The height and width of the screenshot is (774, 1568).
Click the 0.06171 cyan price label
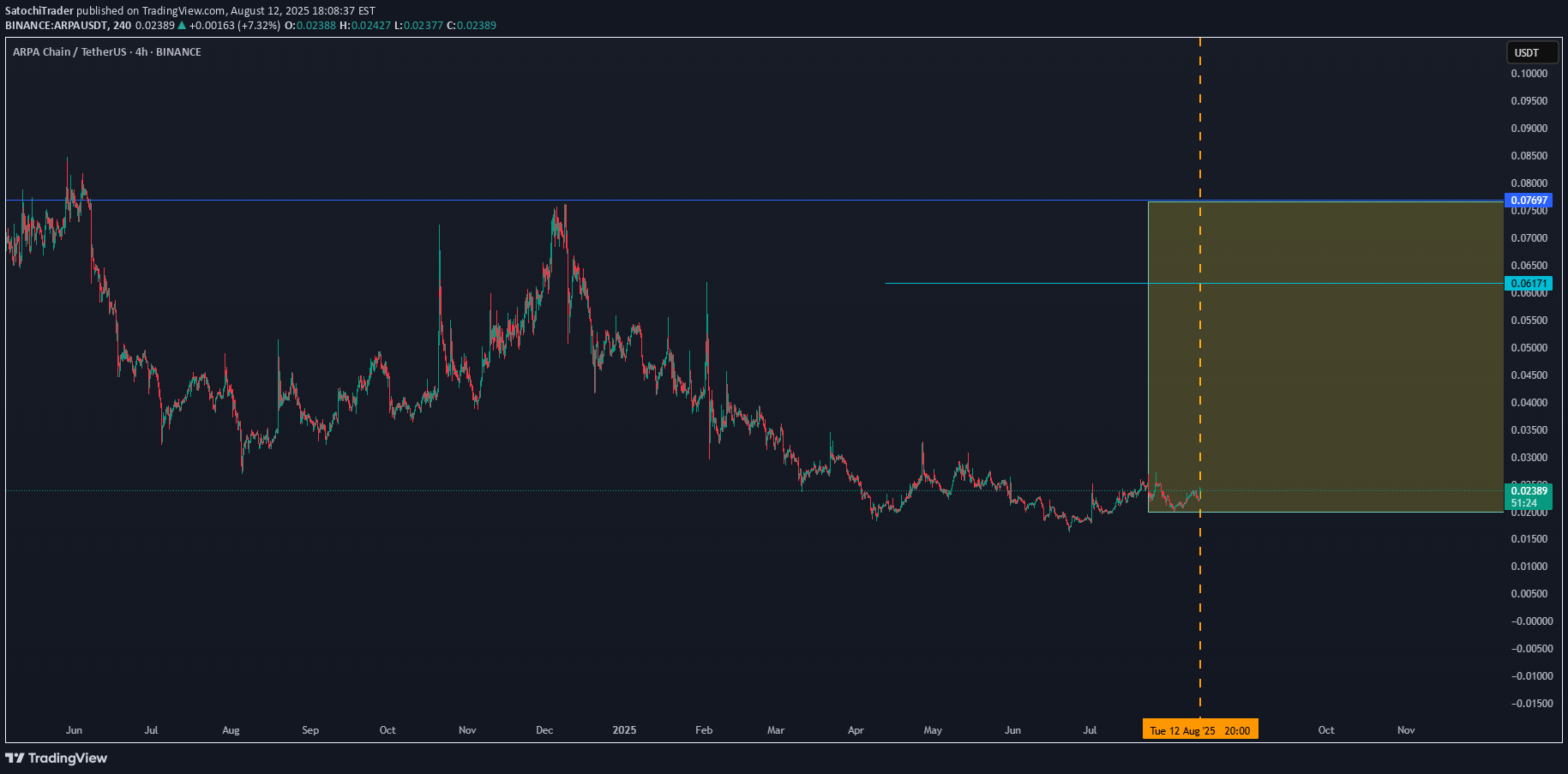(x=1528, y=283)
